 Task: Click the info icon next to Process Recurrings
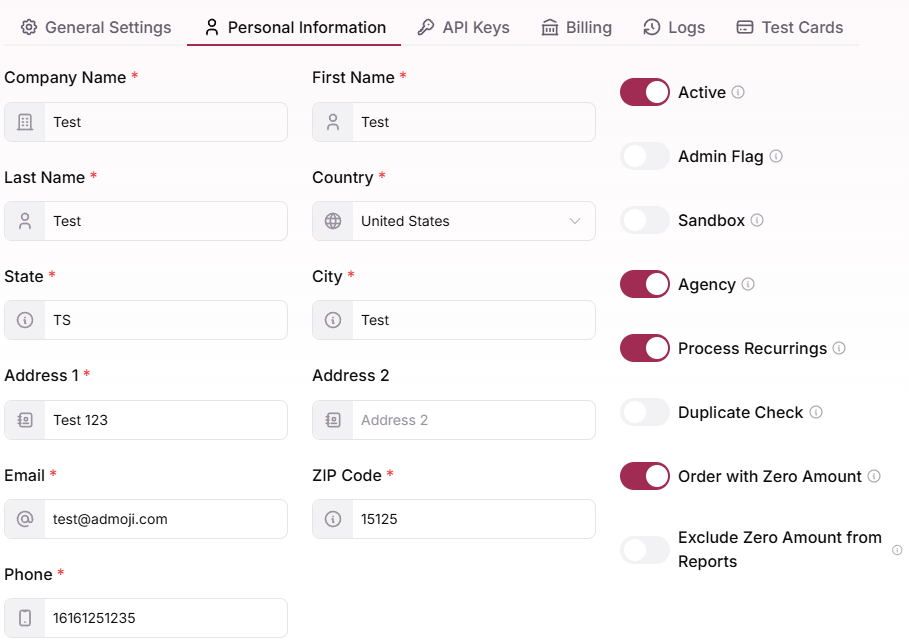(x=839, y=348)
